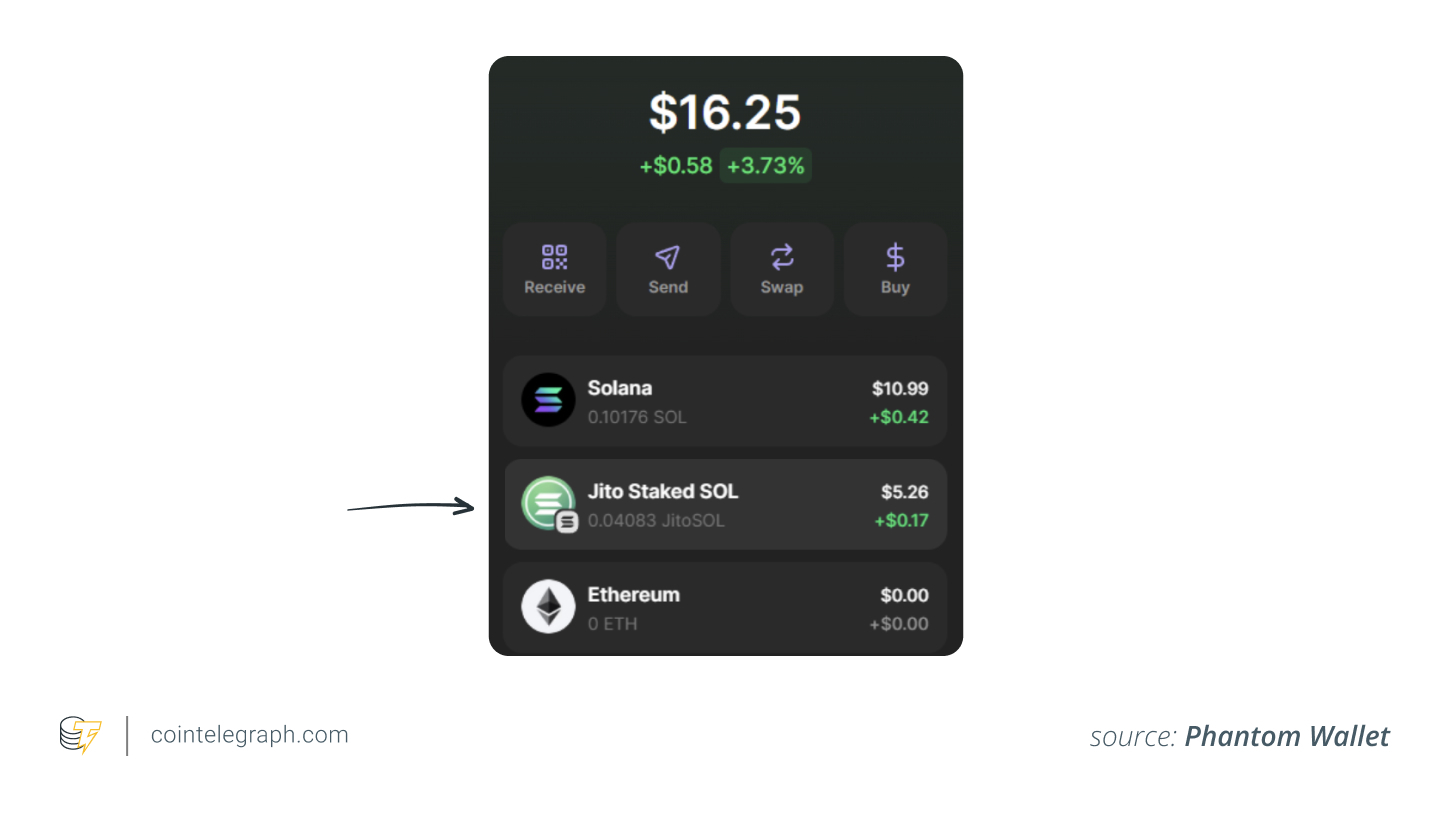The width and height of the screenshot is (1450, 816).
Task: Click the Buy dollar sign icon
Action: pos(895,257)
